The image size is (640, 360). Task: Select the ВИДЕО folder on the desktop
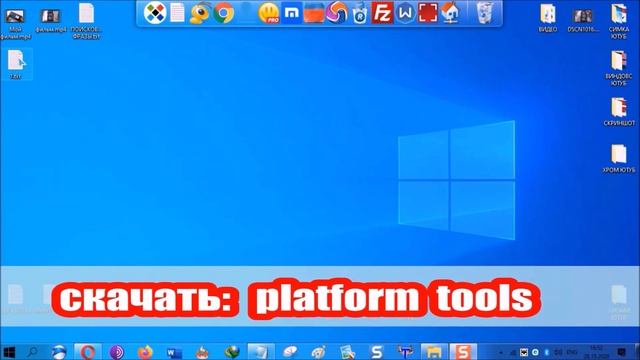pos(548,18)
